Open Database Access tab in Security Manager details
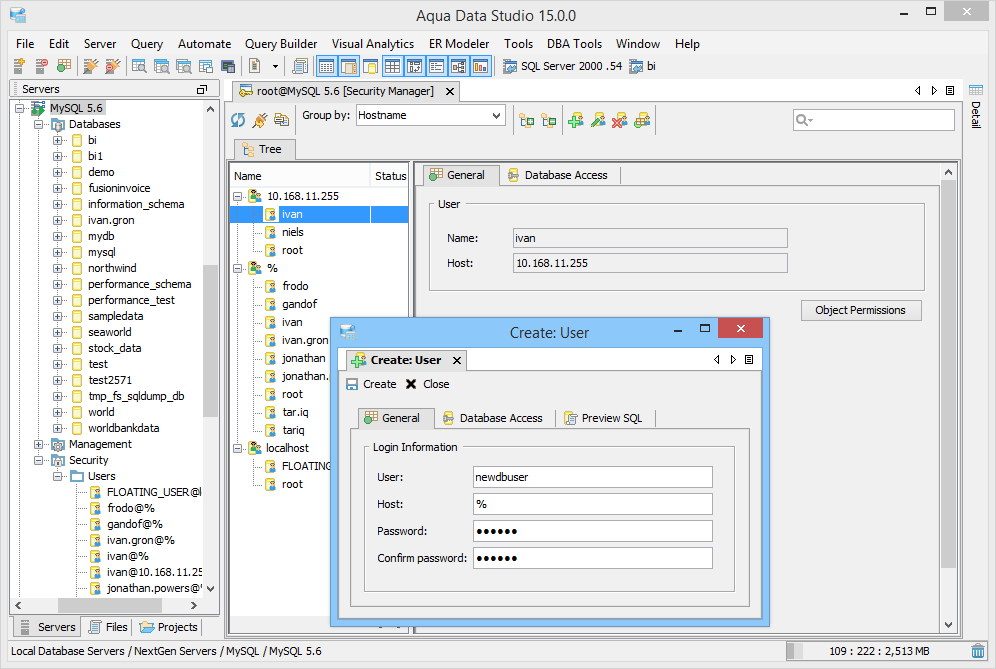Screen dimensions: 996x669 559,175
